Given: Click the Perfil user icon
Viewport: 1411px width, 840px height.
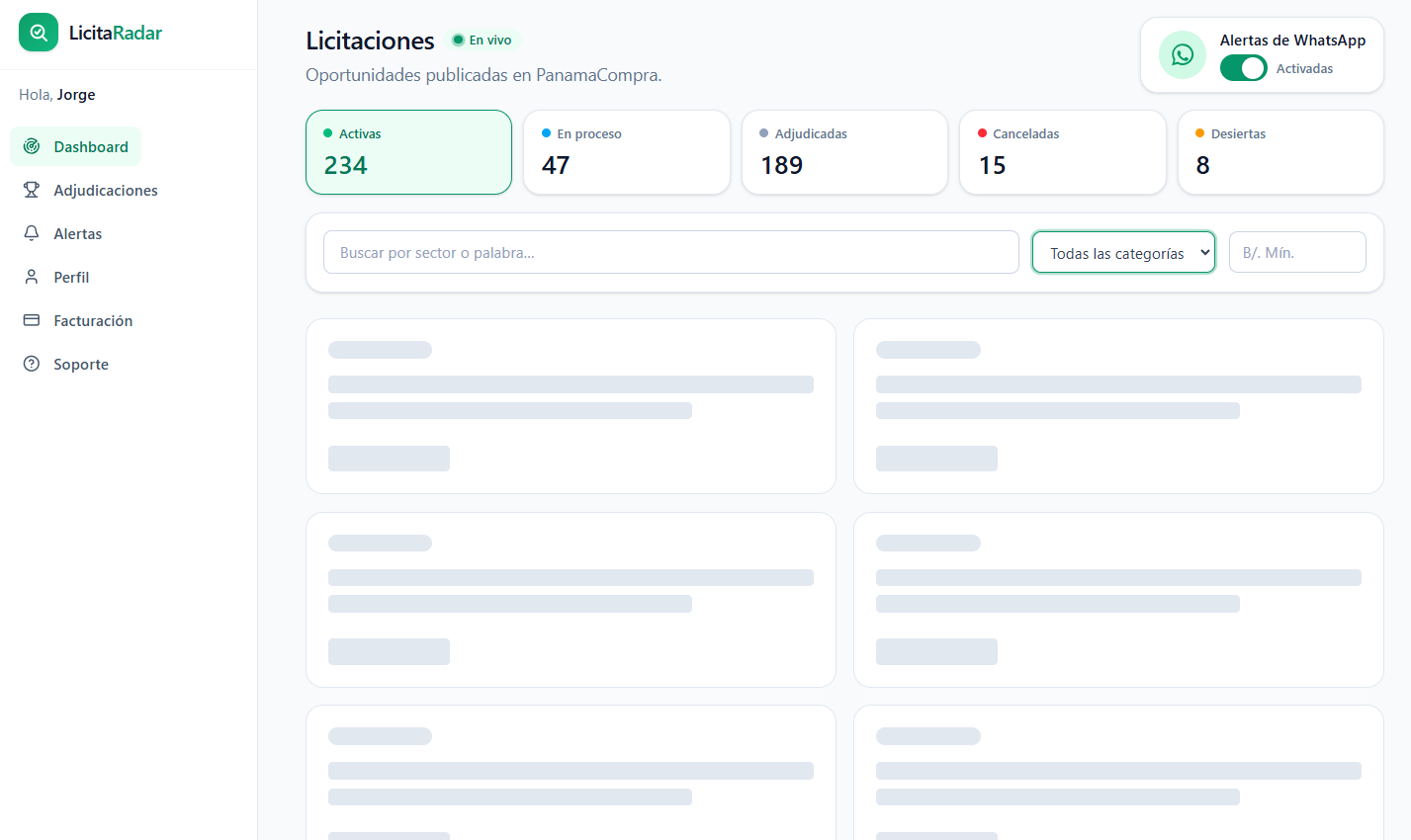Looking at the screenshot, I should coord(32,277).
